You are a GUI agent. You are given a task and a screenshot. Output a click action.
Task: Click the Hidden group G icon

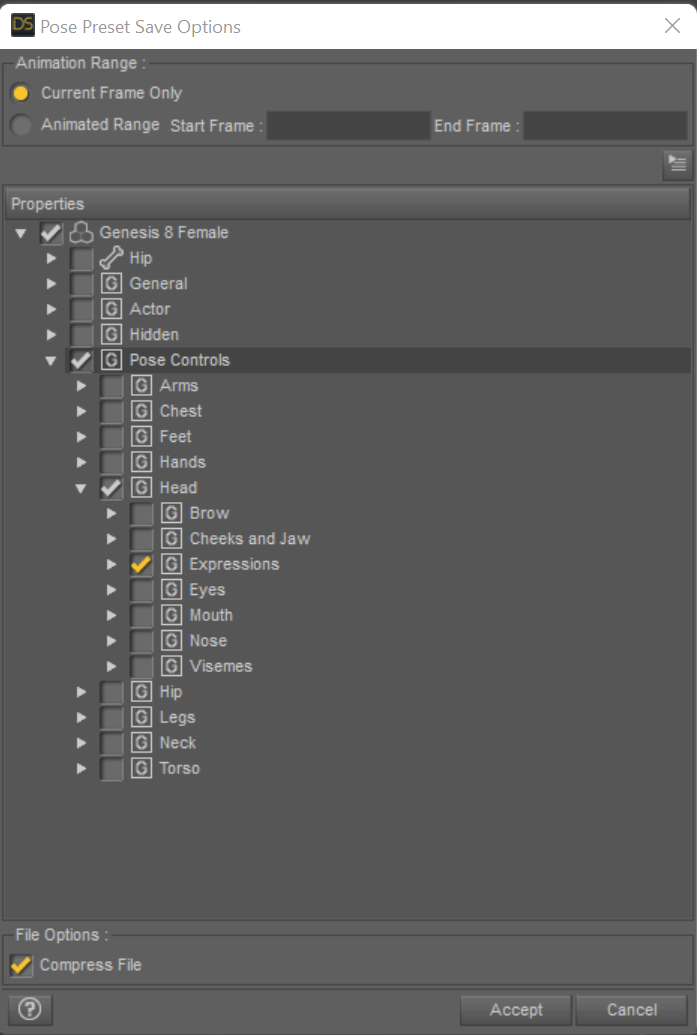(111, 335)
